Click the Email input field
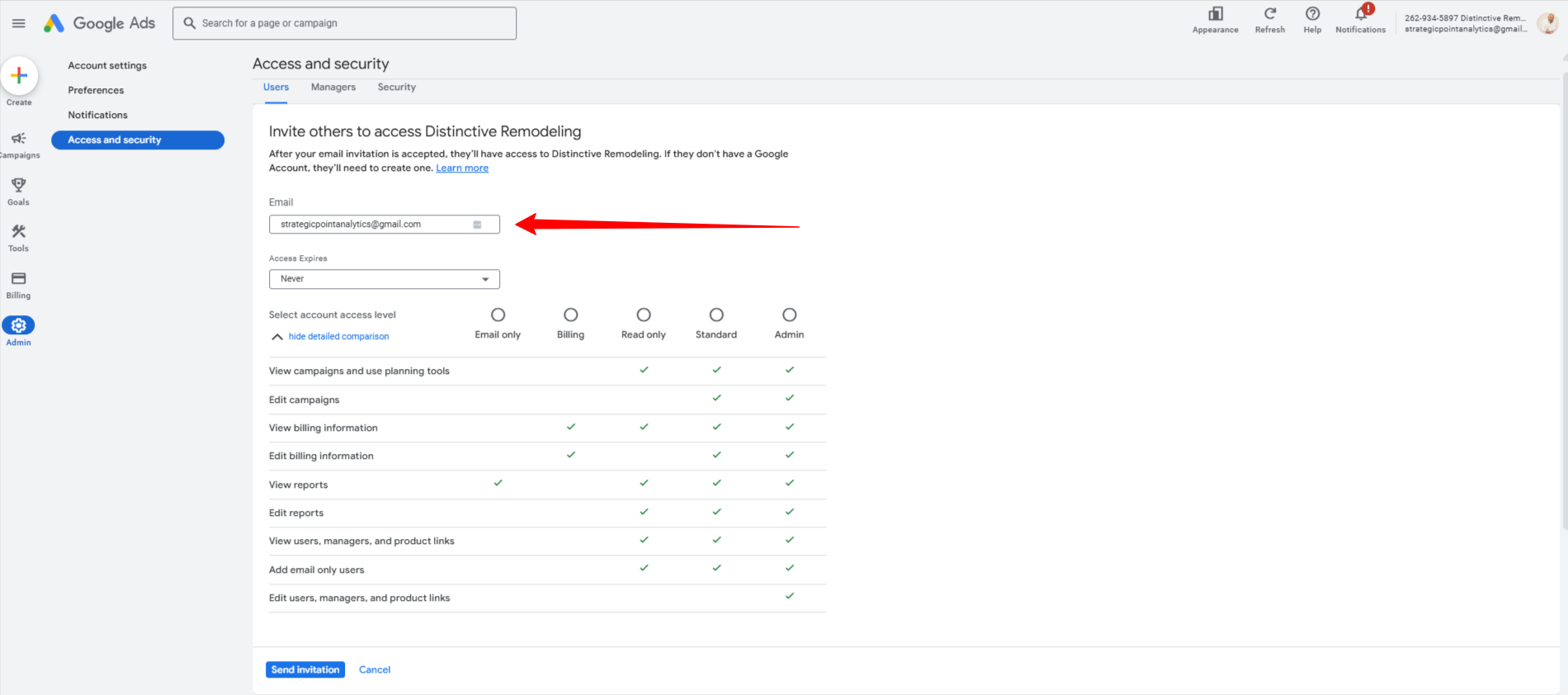The width and height of the screenshot is (1568, 695). click(x=385, y=225)
